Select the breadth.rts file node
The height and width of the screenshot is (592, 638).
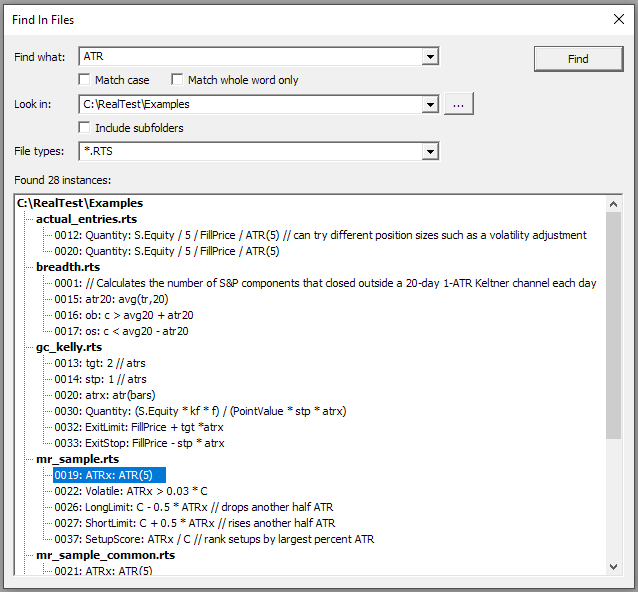click(x=68, y=267)
